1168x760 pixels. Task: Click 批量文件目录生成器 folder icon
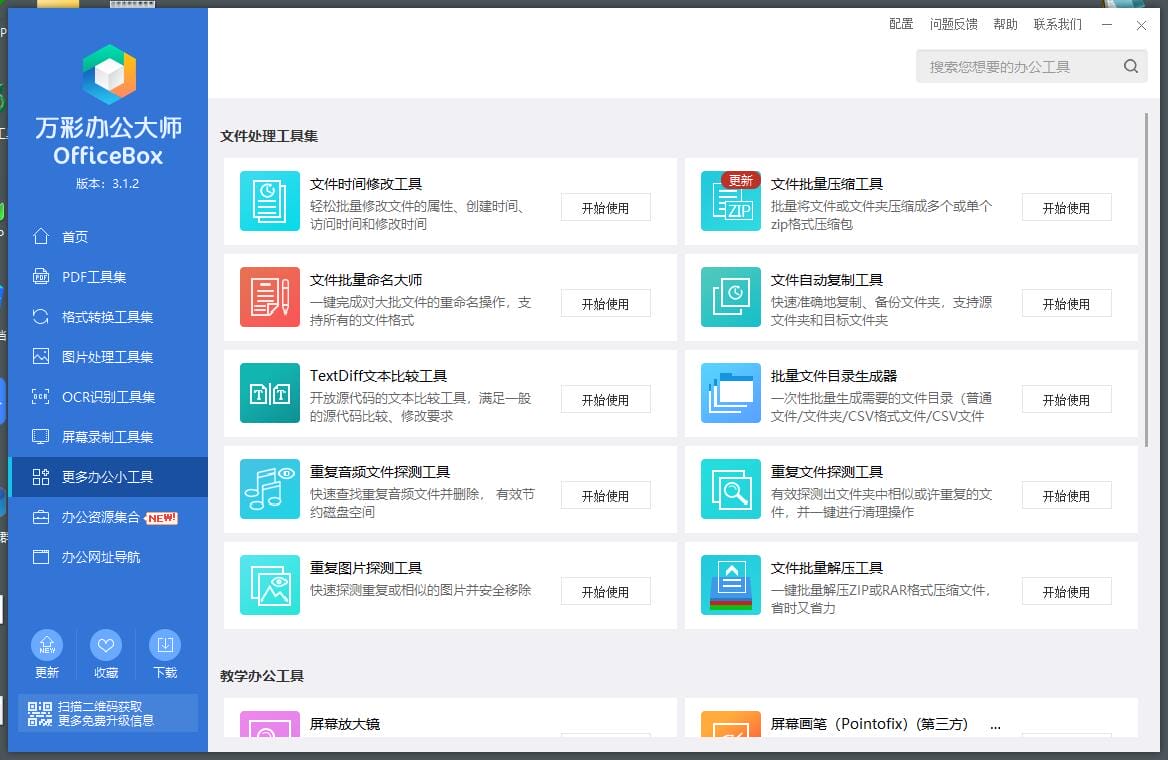731,393
